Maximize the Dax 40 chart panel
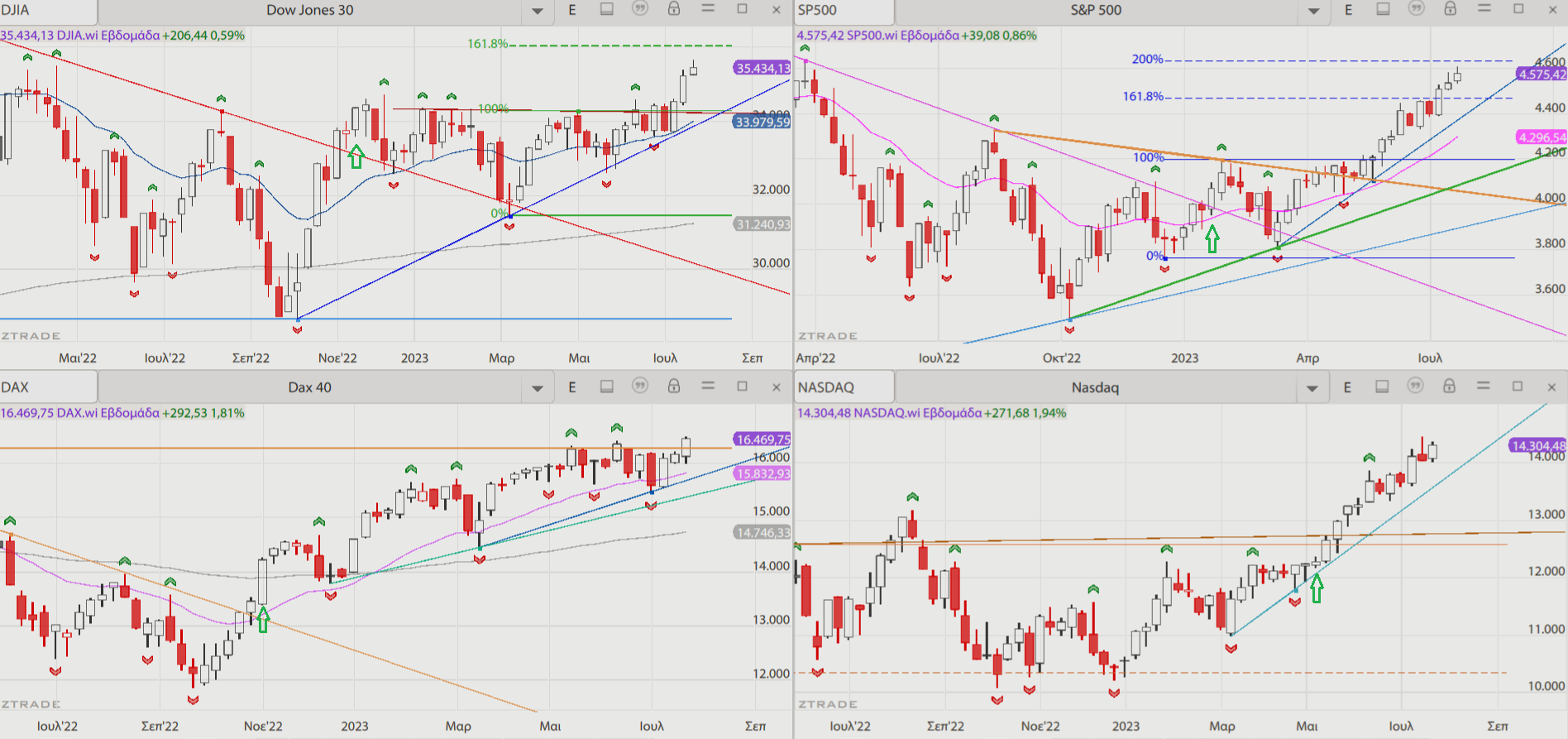 742,386
